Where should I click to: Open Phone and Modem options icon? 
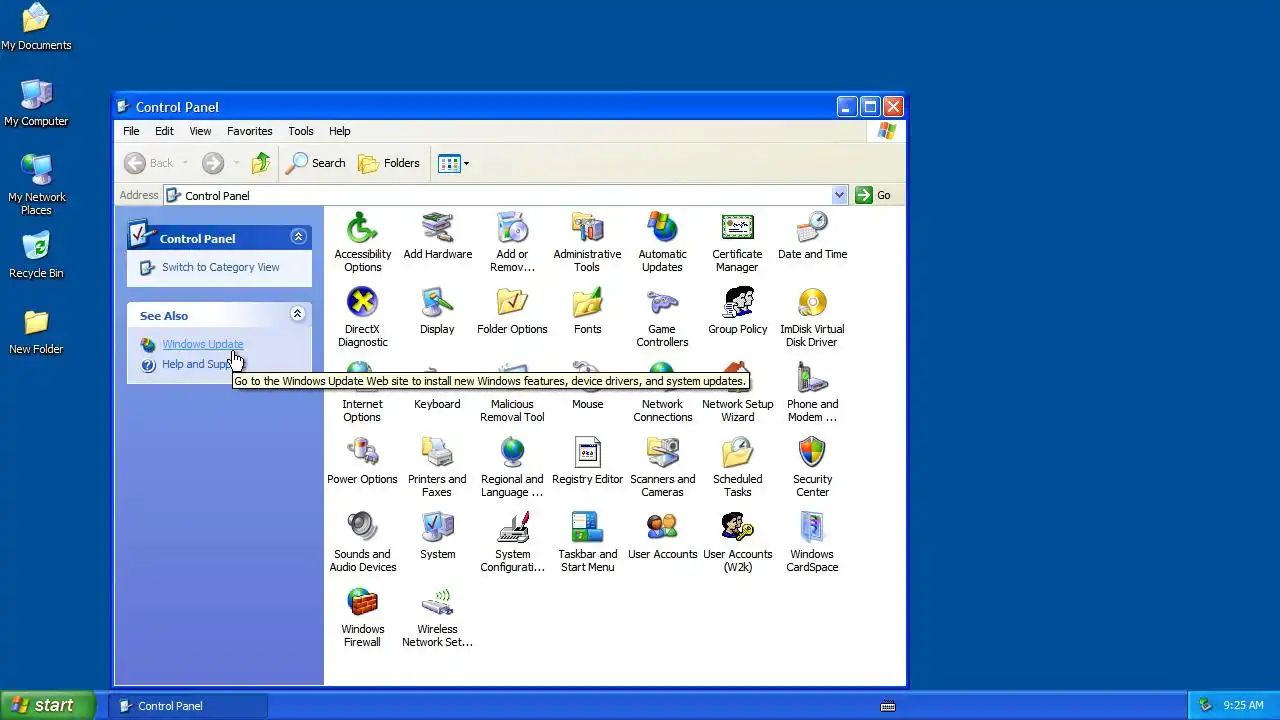point(812,378)
